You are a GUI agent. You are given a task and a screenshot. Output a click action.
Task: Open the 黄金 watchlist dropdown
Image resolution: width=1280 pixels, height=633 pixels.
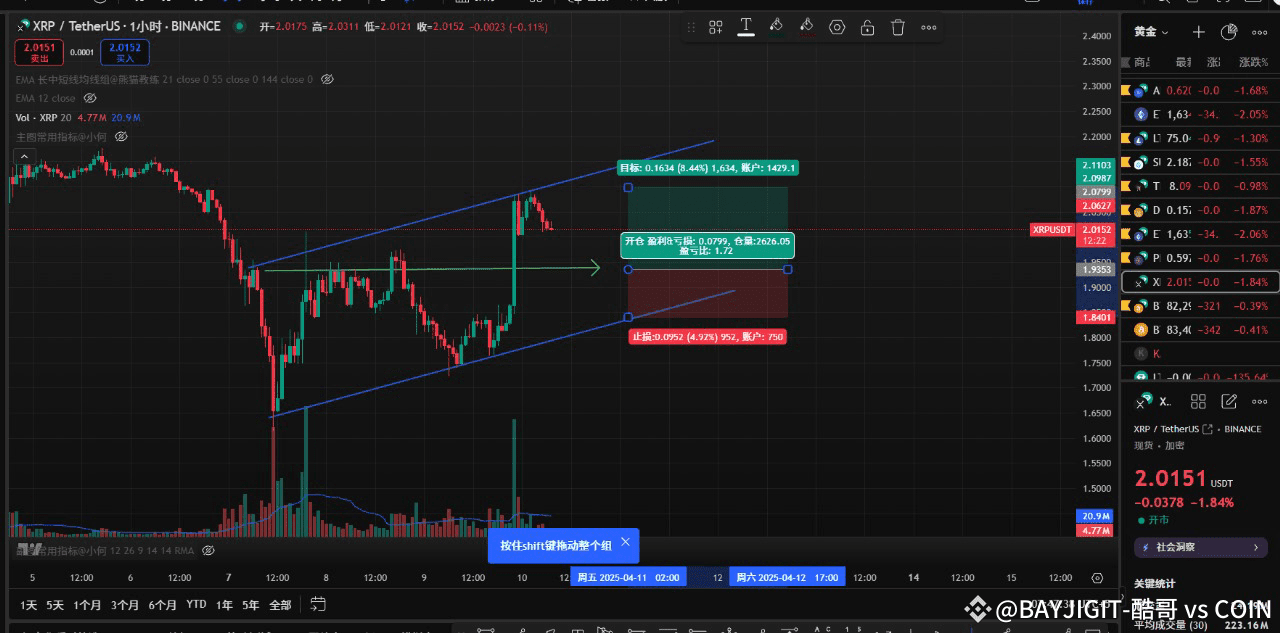(x=1150, y=32)
